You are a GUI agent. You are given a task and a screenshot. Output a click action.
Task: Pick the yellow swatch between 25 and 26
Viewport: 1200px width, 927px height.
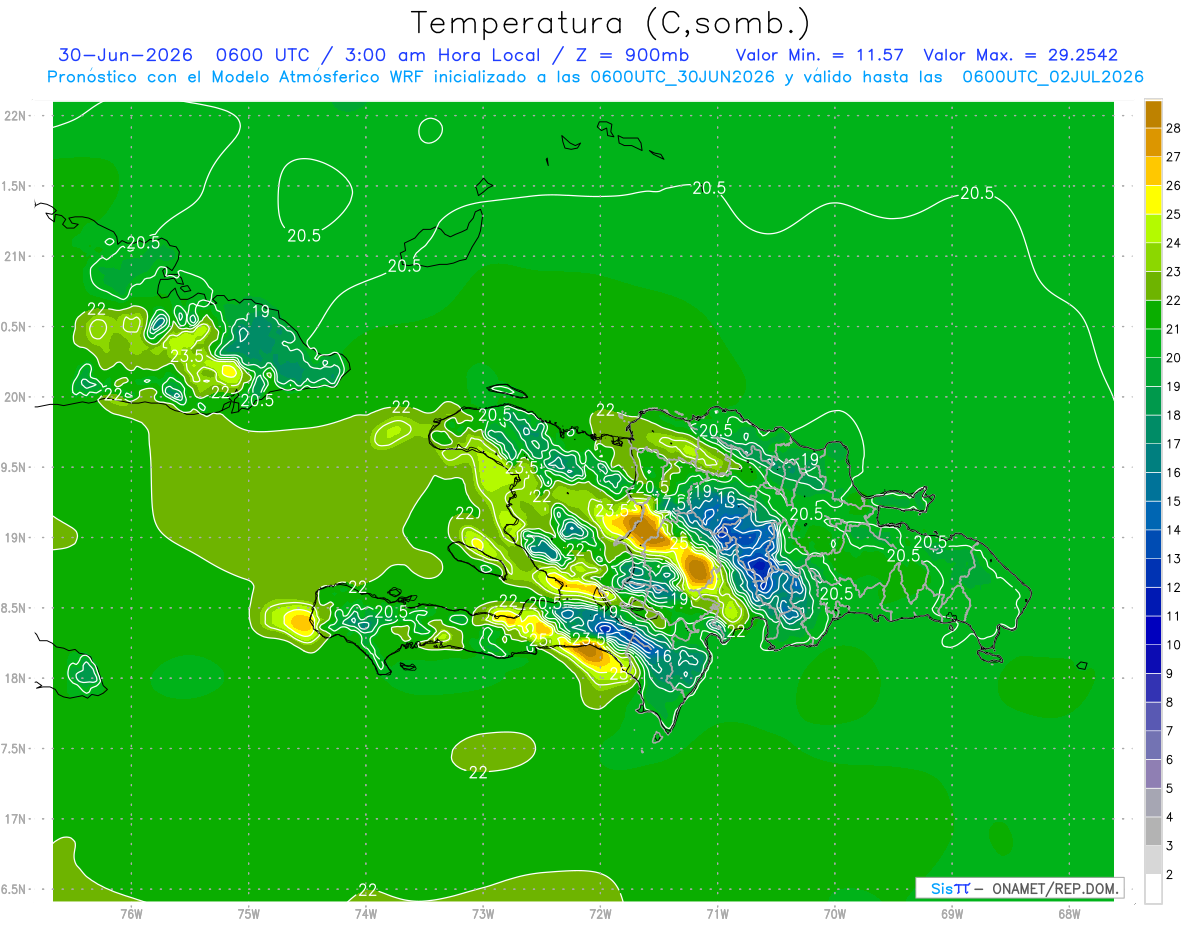click(1153, 200)
